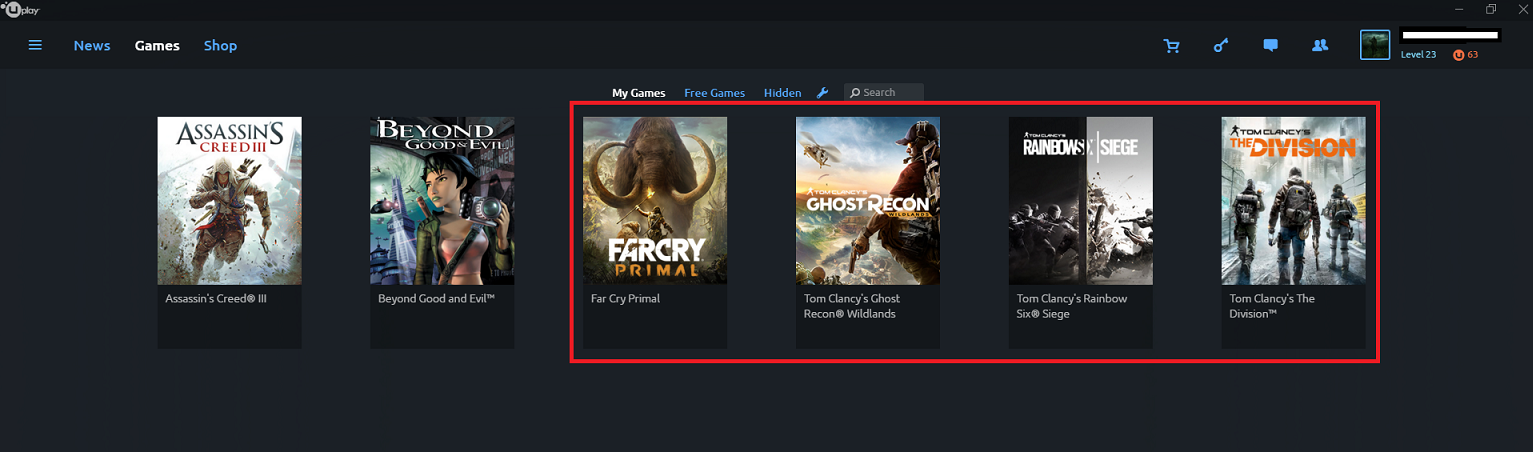Open The Division cover art
The height and width of the screenshot is (452, 1533).
[x=1293, y=201]
